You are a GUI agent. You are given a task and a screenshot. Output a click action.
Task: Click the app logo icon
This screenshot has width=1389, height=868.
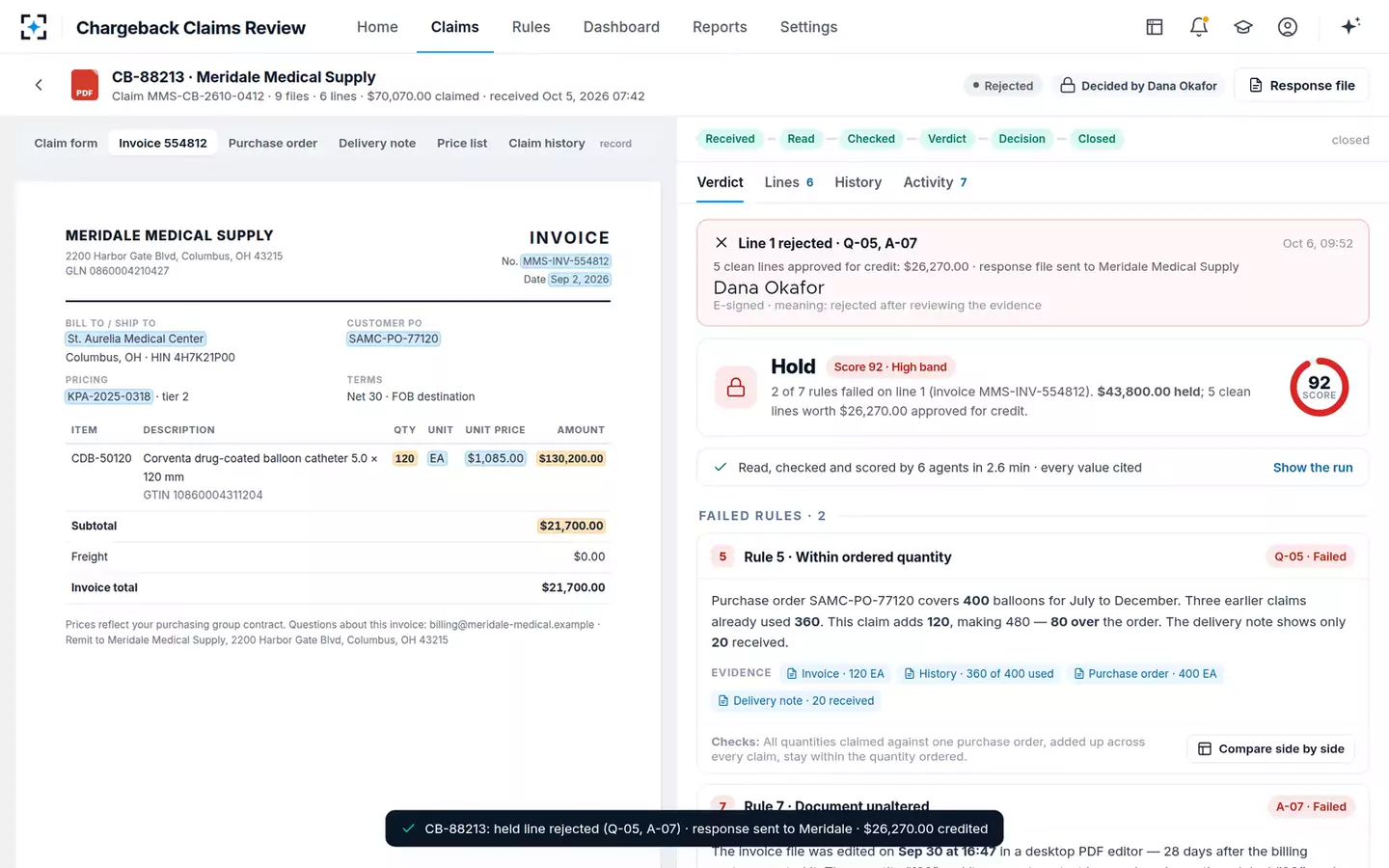pyautogui.click(x=34, y=27)
